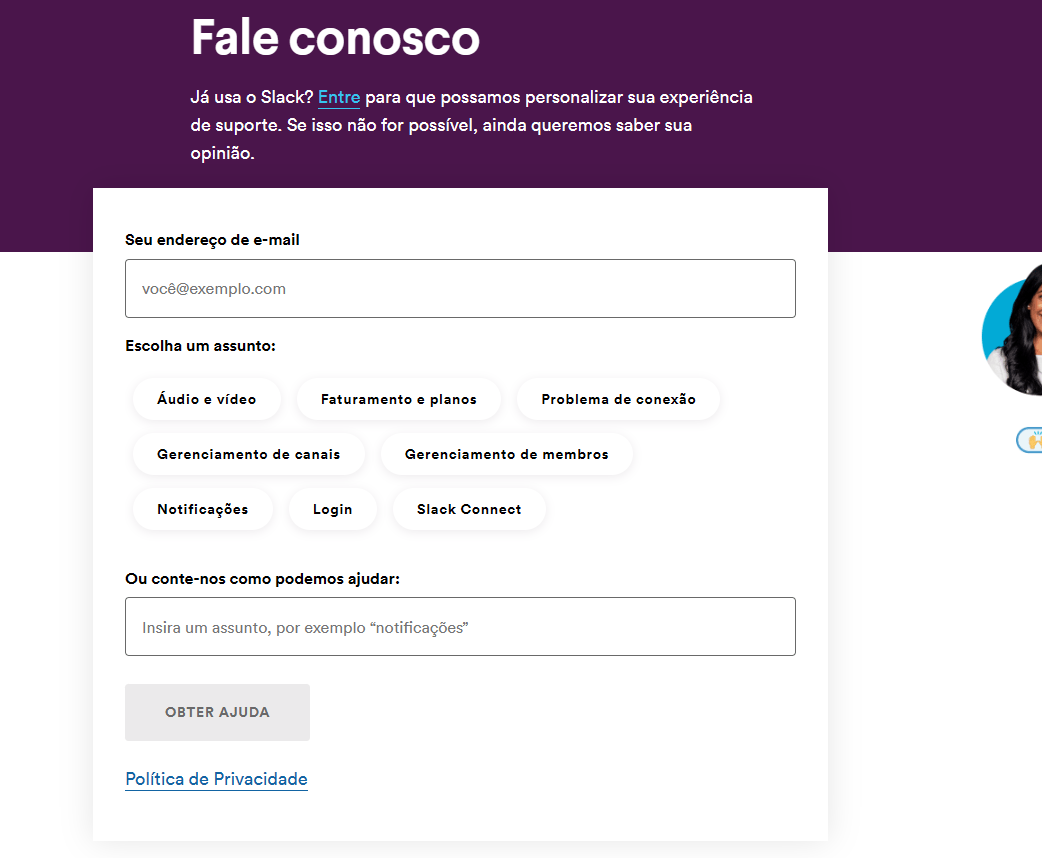Screen dimensions: 1042x858
Task: Open the Política de Privacidade link
Action: click(x=216, y=779)
